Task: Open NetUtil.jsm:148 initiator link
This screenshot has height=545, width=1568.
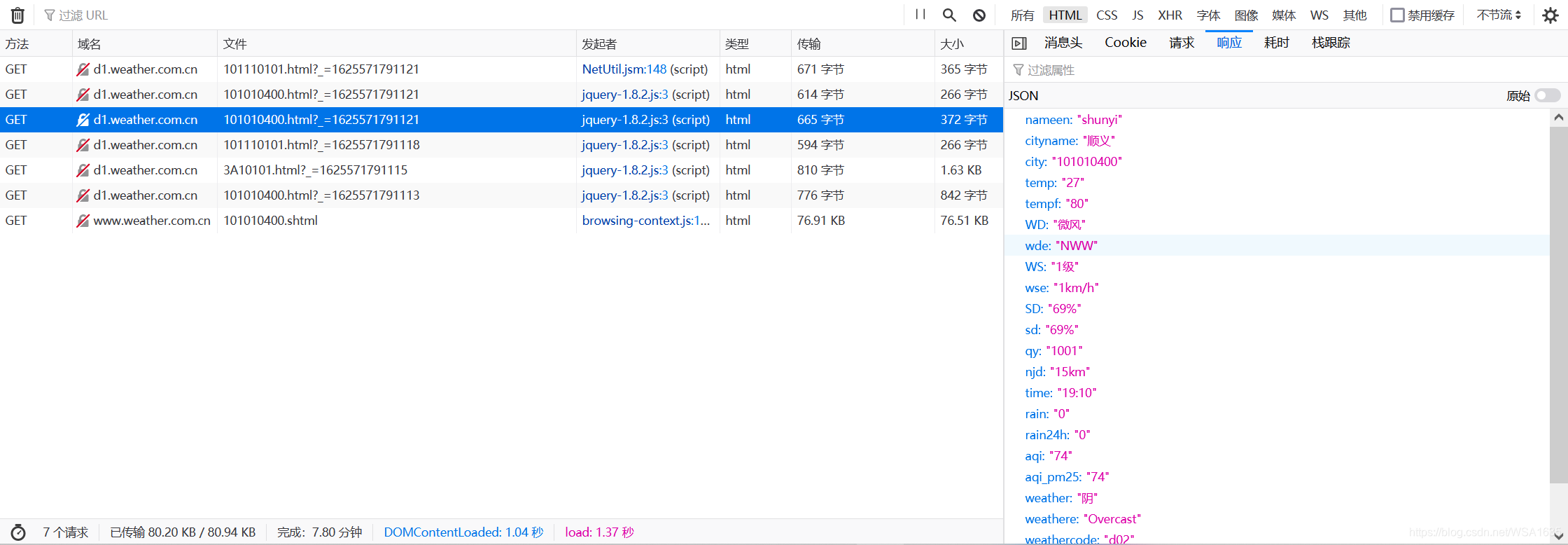Action: tap(624, 69)
